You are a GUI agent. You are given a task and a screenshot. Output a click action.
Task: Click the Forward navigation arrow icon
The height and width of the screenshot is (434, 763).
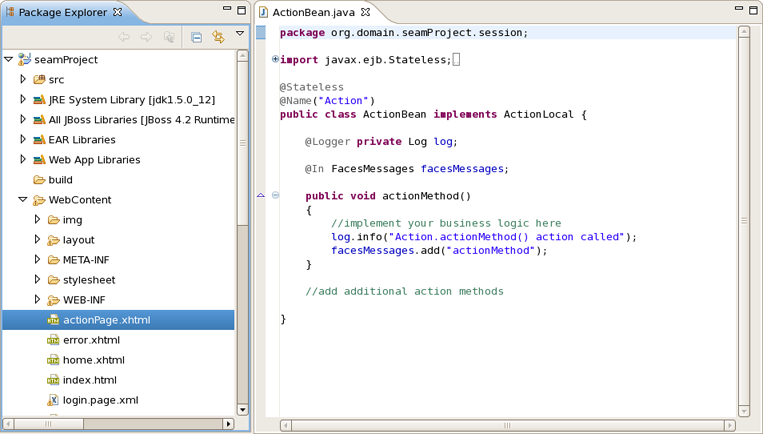146,36
